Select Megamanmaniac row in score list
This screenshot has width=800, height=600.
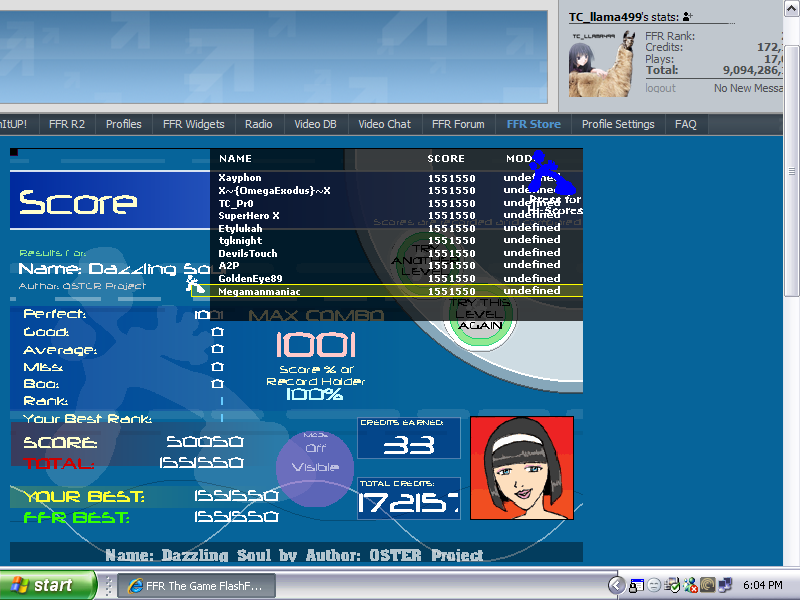pyautogui.click(x=396, y=291)
